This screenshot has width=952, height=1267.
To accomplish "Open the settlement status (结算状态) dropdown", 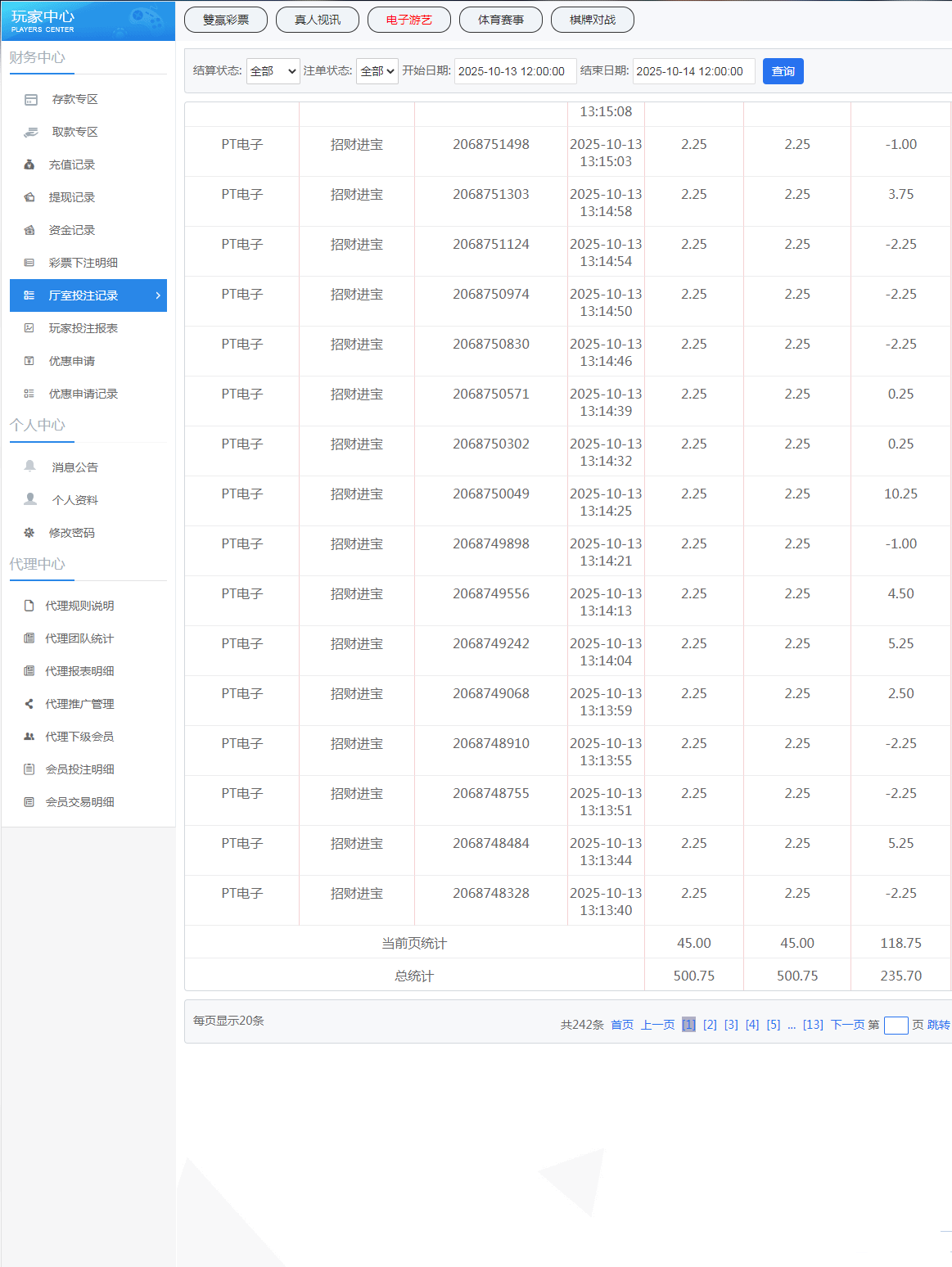I will pos(273,71).
